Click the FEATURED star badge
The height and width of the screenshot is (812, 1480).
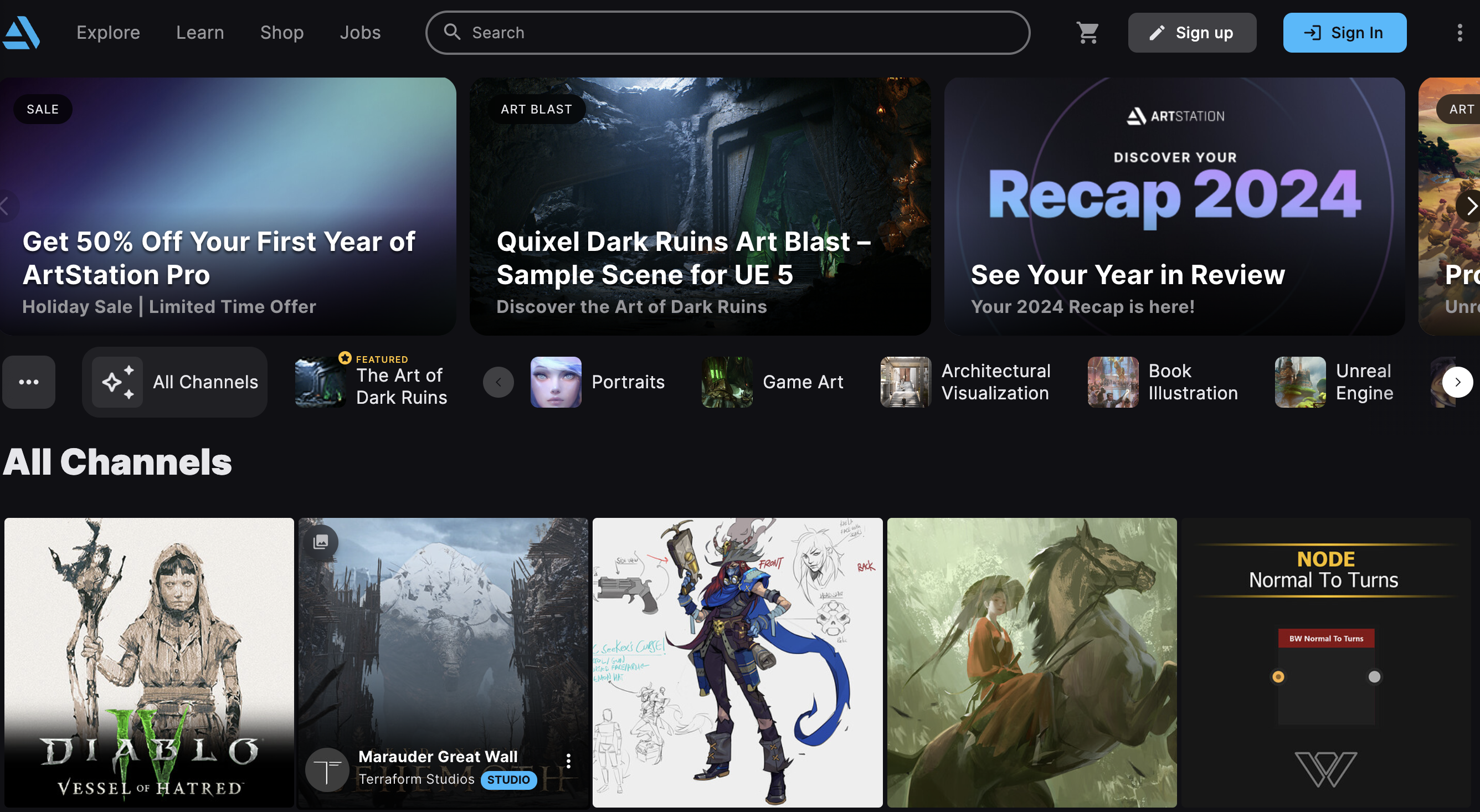coord(345,358)
